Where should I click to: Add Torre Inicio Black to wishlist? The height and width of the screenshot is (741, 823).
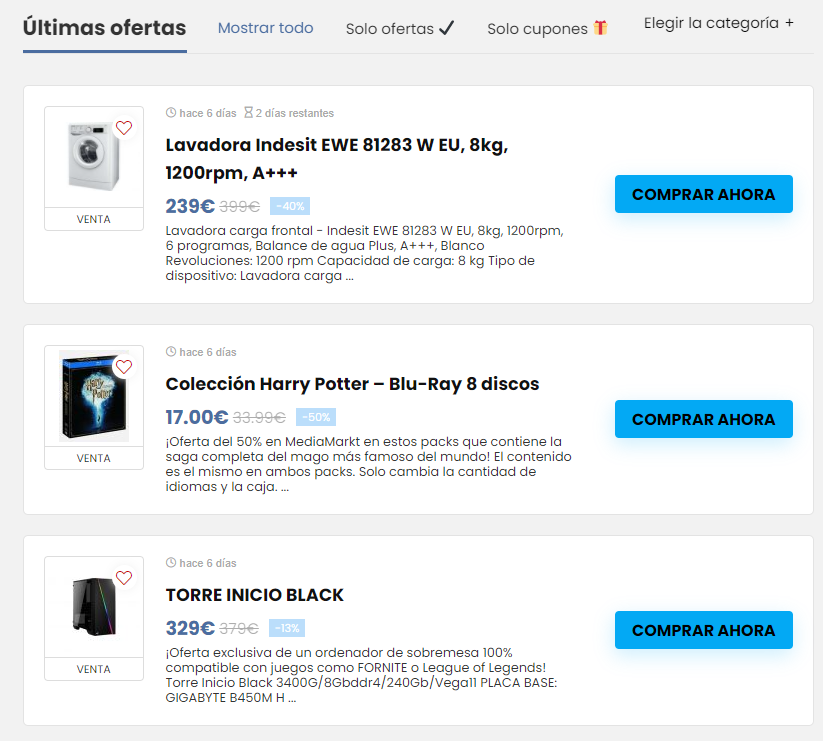click(x=124, y=578)
